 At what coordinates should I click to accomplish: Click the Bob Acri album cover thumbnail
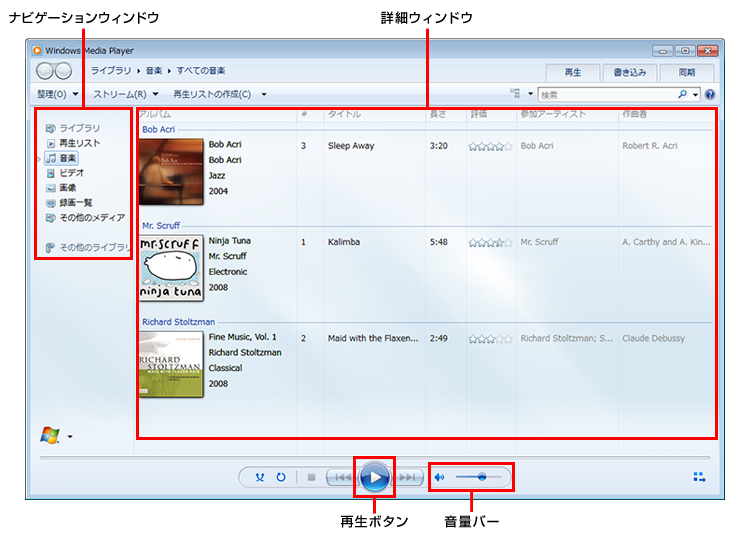pos(171,172)
